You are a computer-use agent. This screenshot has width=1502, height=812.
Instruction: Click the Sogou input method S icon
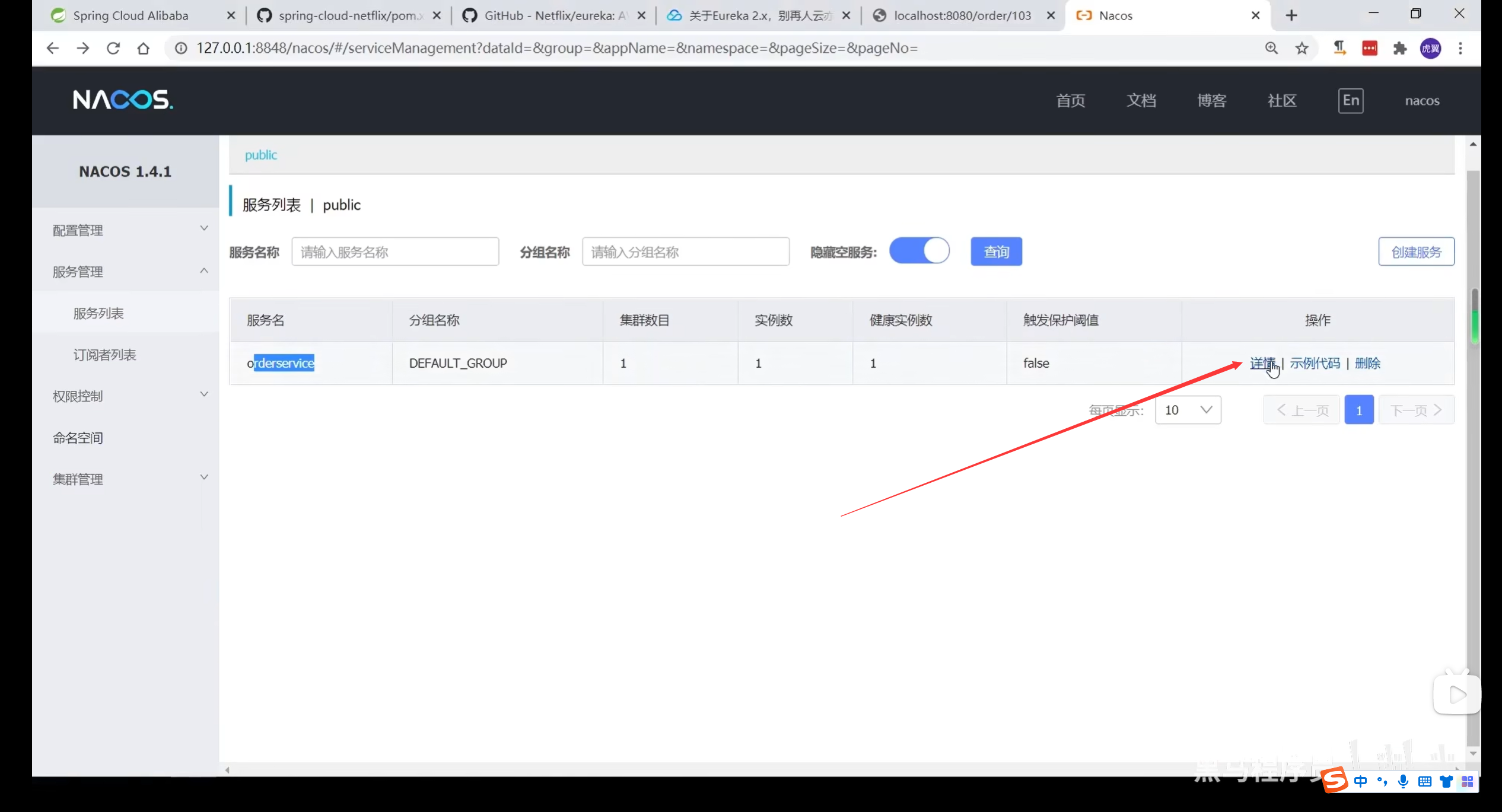(x=1334, y=781)
